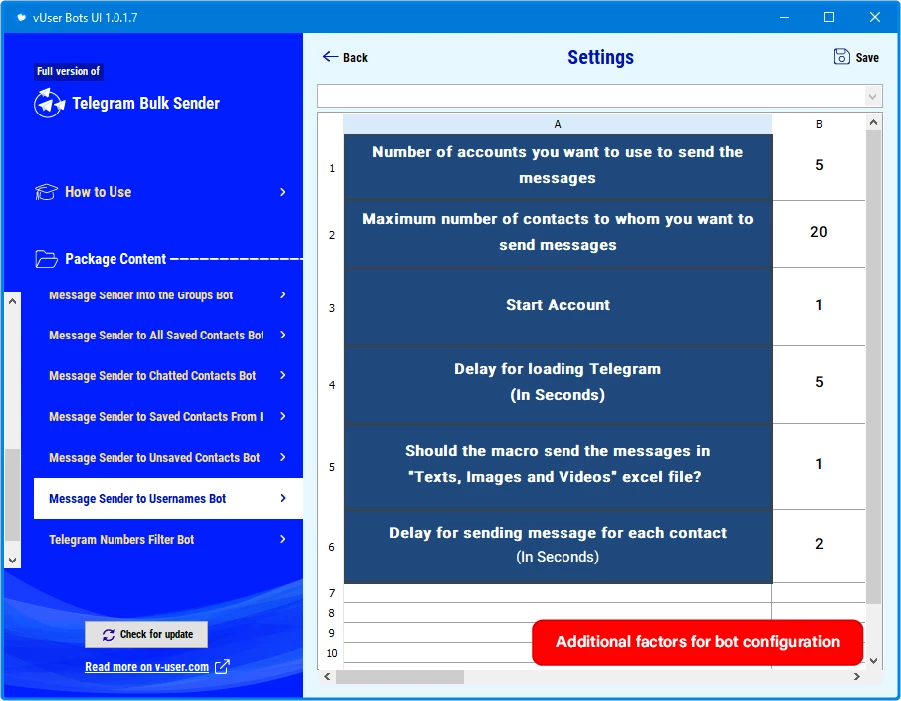This screenshot has width=901, height=701.
Task: Open Read more on v-user.com link
Action: (147, 667)
